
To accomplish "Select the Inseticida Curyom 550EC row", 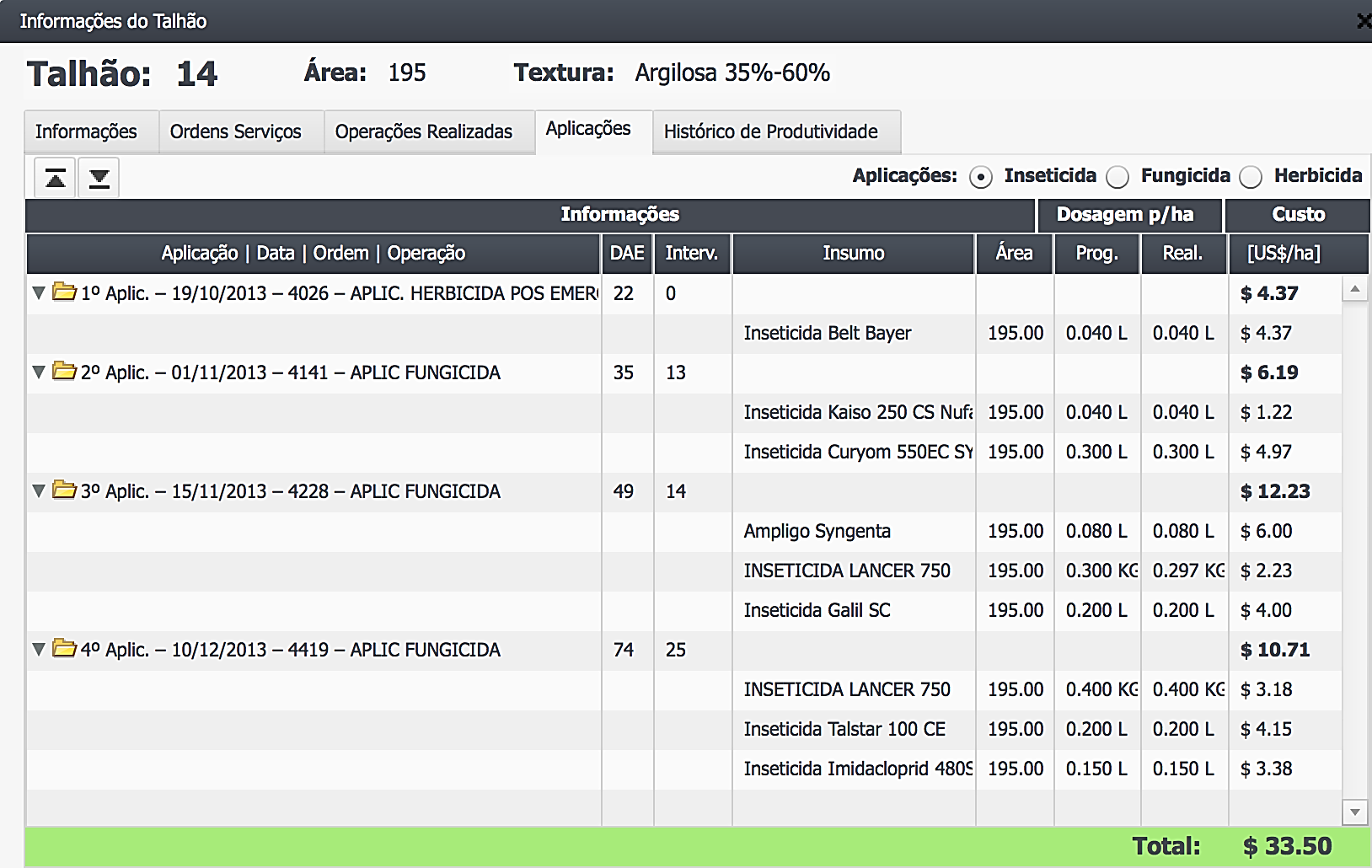I will 683,452.
